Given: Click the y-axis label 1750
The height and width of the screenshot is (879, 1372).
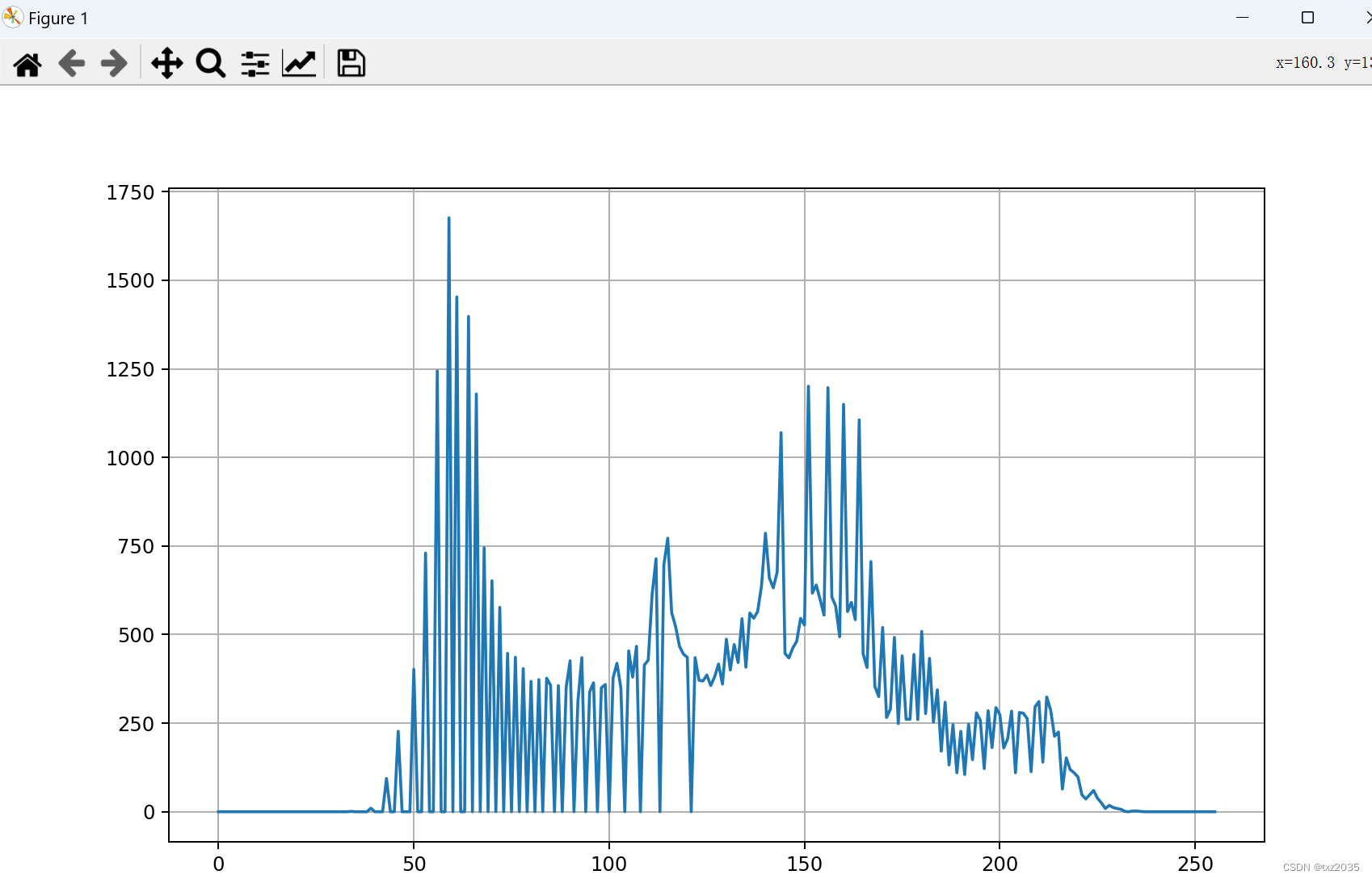Looking at the screenshot, I should (130, 192).
